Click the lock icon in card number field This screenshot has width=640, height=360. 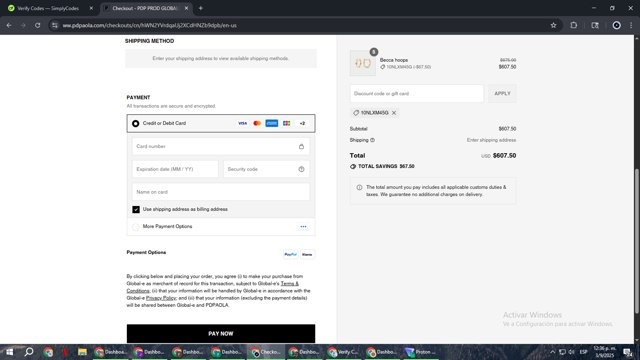(x=301, y=147)
